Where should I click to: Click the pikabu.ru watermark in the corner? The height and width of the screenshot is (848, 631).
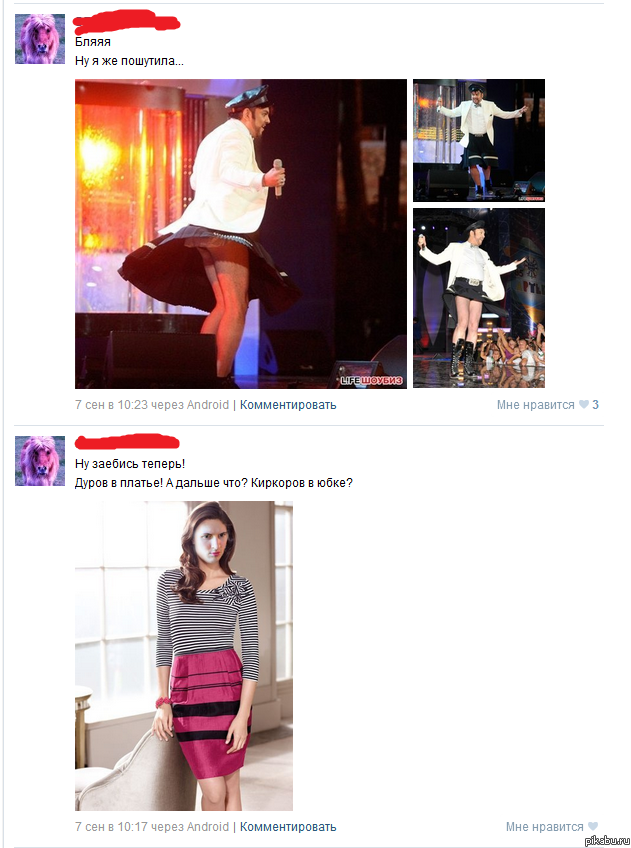(x=607, y=841)
